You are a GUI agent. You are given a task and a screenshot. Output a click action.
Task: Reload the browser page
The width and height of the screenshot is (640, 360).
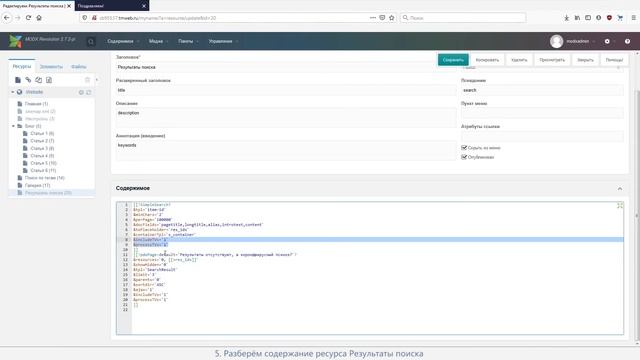(x=28, y=18)
